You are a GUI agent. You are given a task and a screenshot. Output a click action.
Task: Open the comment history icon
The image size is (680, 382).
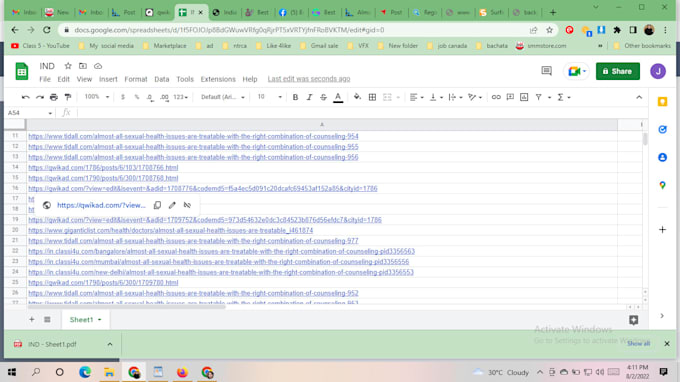(546, 71)
